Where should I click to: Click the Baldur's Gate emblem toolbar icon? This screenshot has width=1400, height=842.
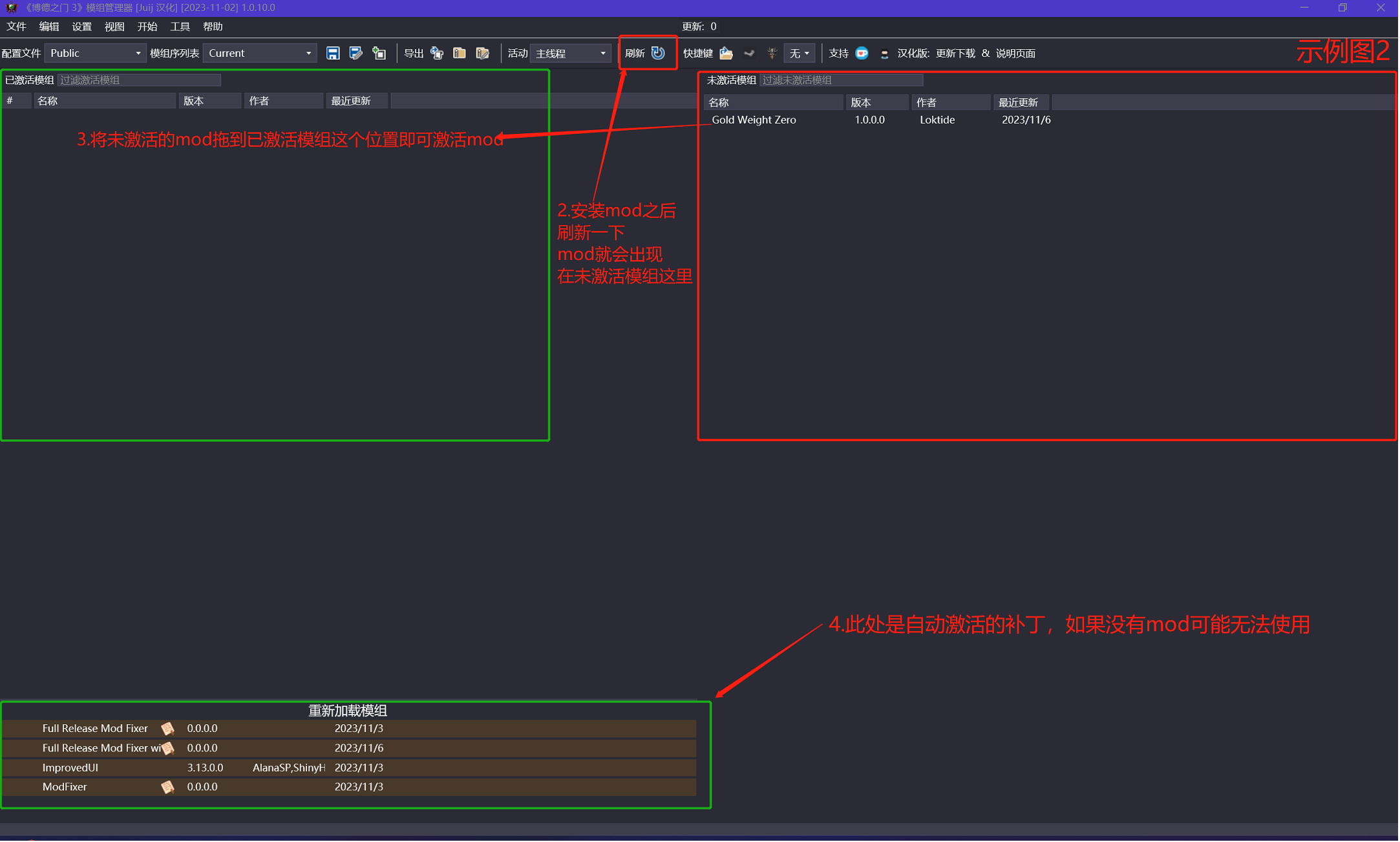(772, 53)
